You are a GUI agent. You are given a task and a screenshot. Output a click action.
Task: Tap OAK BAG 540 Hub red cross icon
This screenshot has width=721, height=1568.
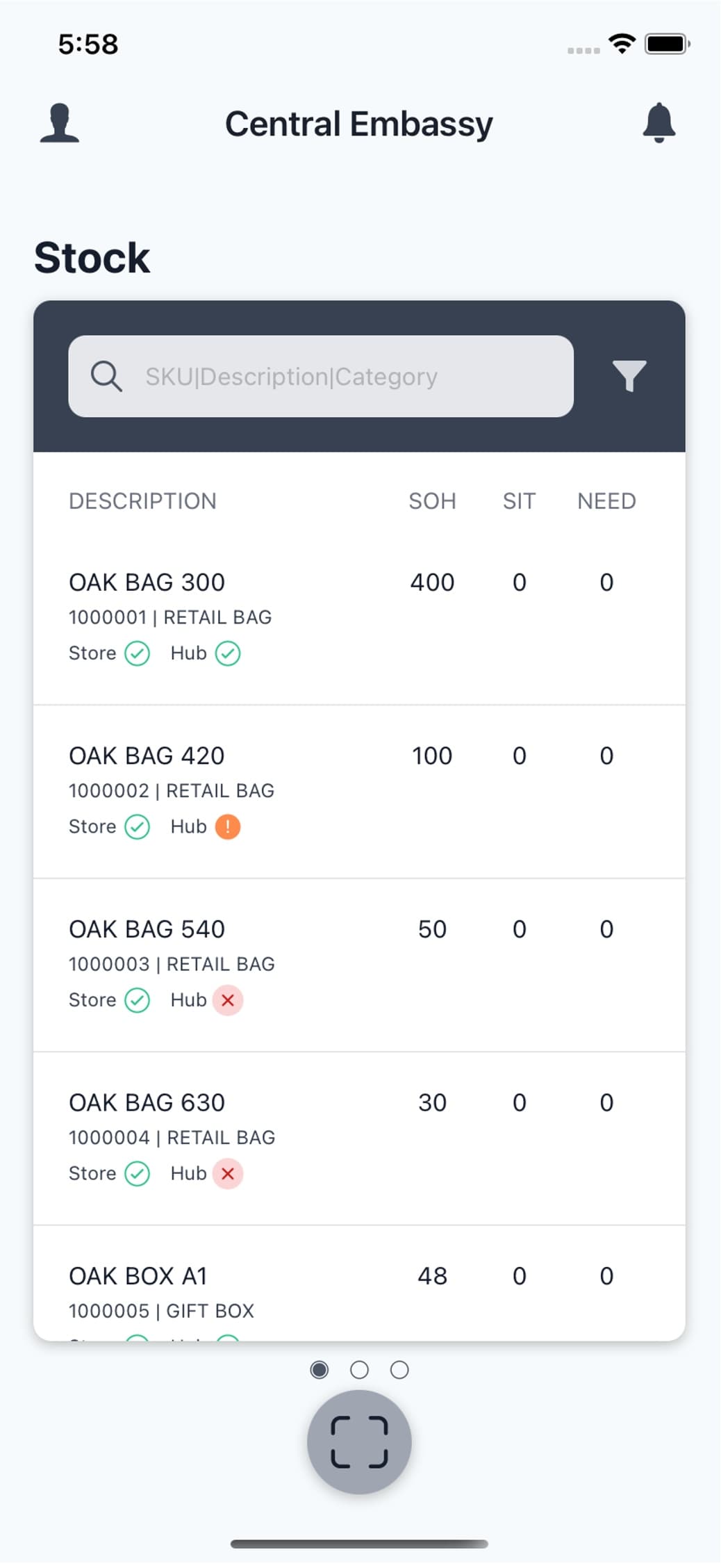click(x=228, y=1000)
